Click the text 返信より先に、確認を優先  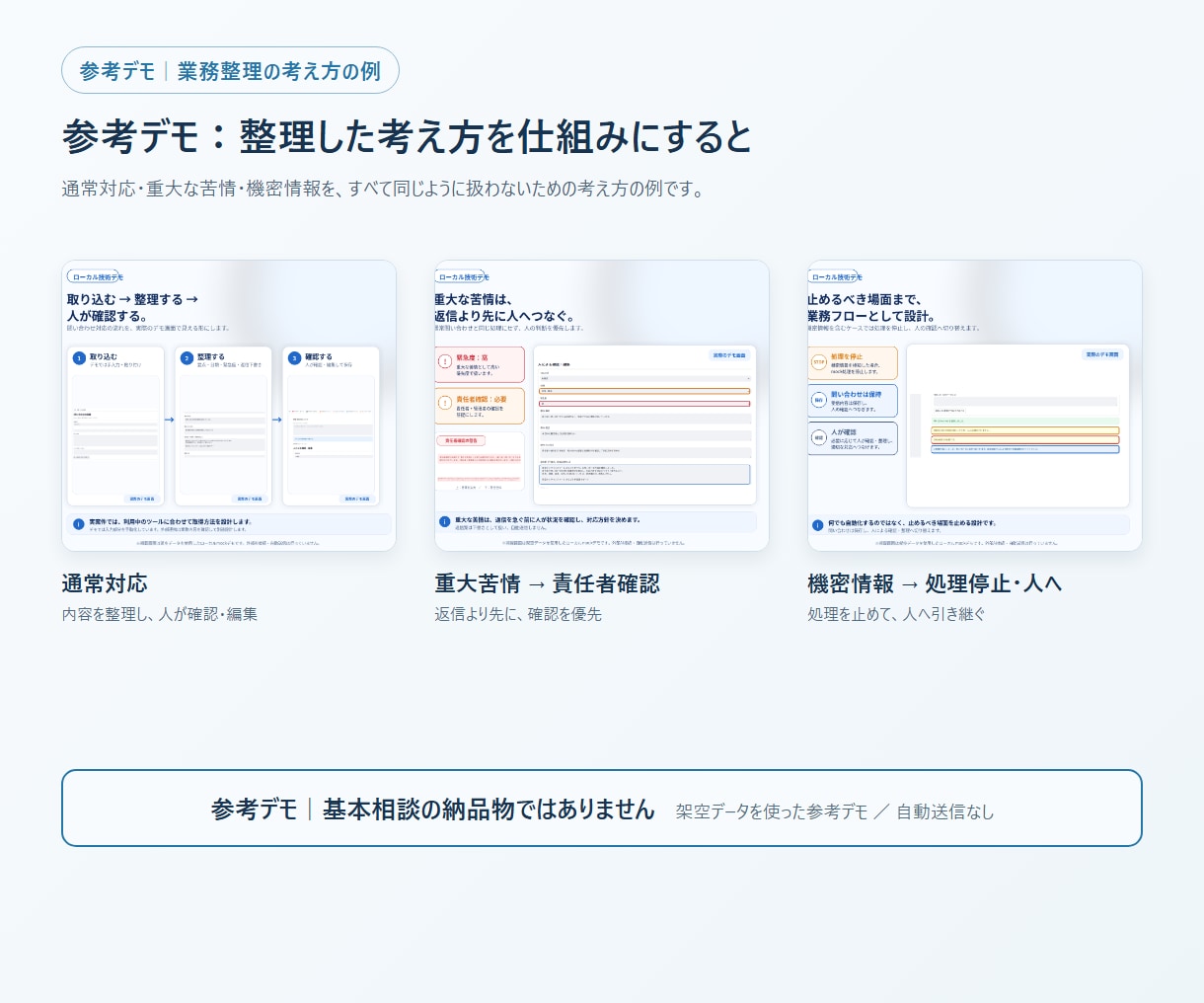click(518, 614)
